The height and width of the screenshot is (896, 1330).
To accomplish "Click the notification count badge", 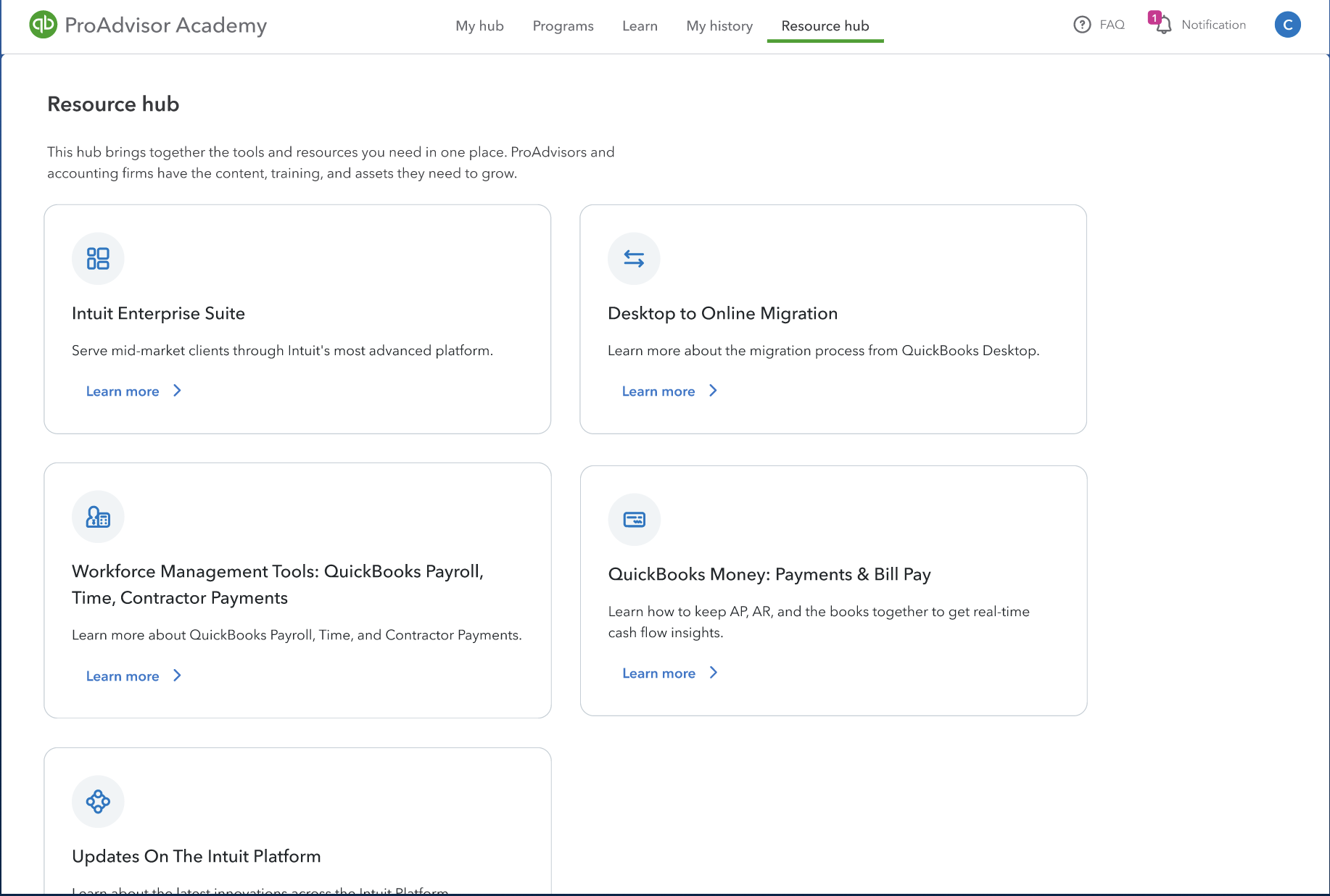I will 1156,19.
